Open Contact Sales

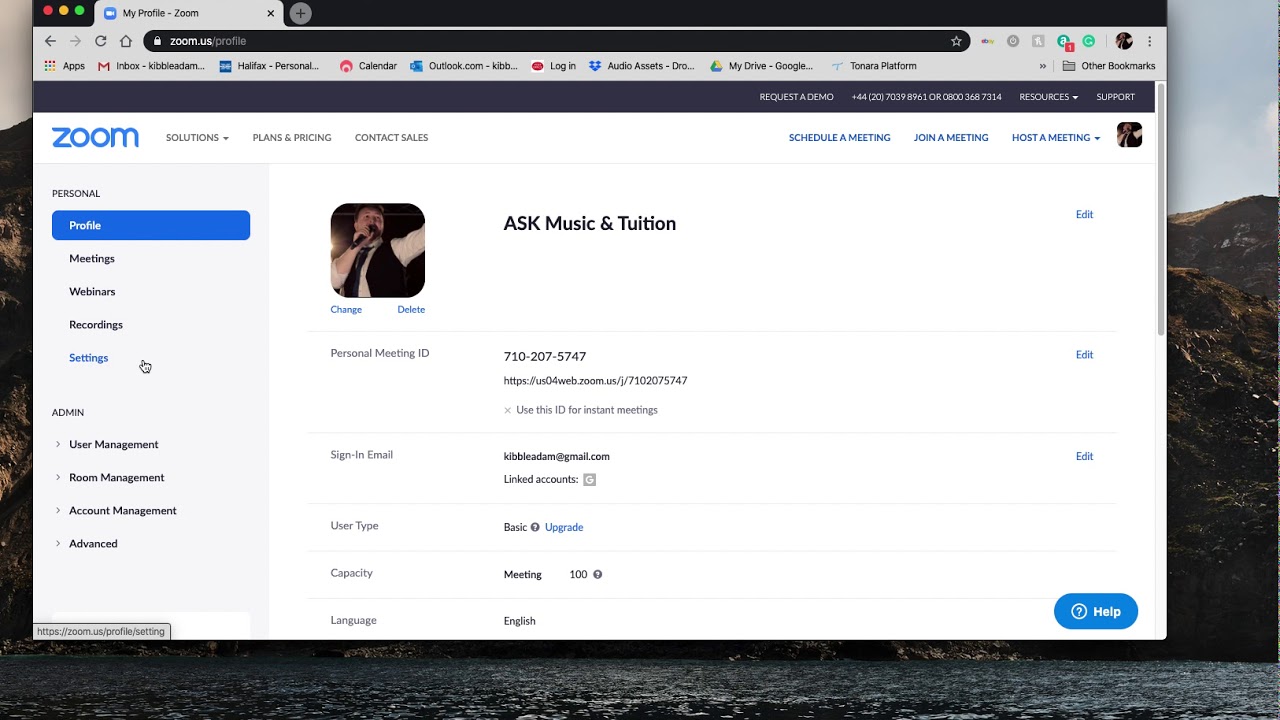391,138
